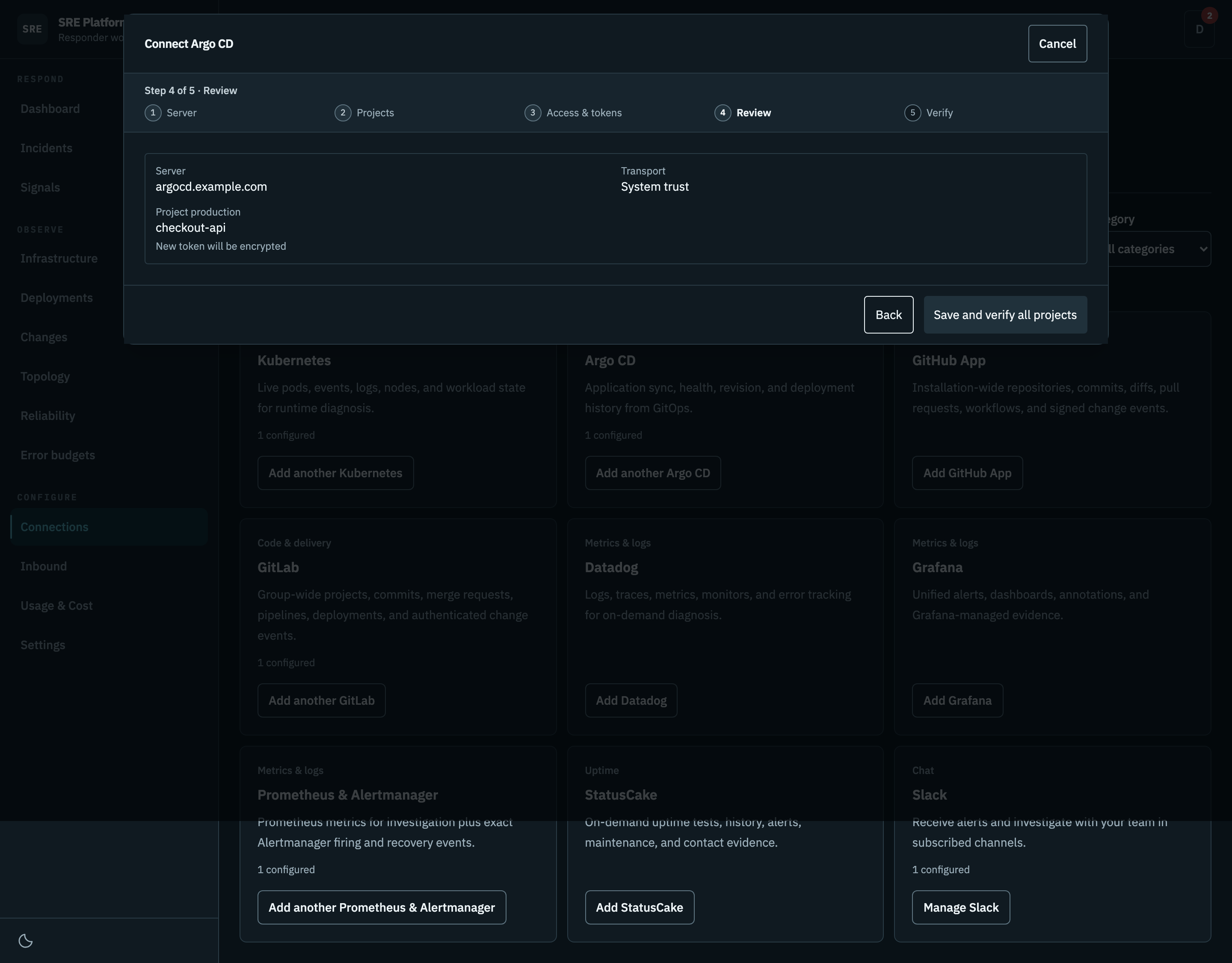Viewport: 1232px width, 963px height.
Task: Click Add another Argo CD button
Action: (x=653, y=473)
